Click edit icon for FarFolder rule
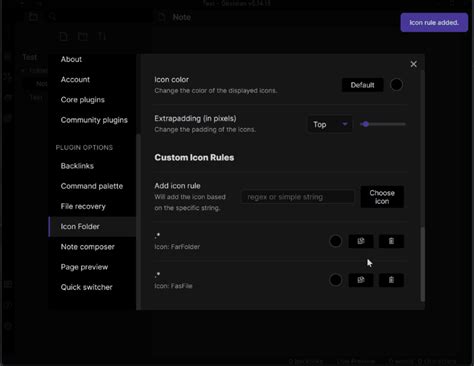The width and height of the screenshot is (474, 366). 361,241
